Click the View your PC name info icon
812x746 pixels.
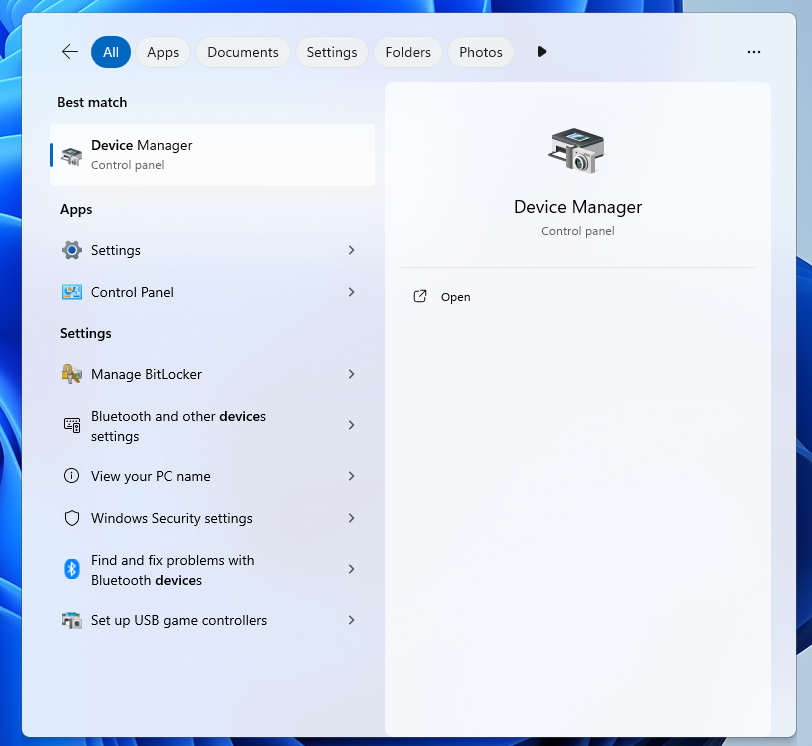71,476
